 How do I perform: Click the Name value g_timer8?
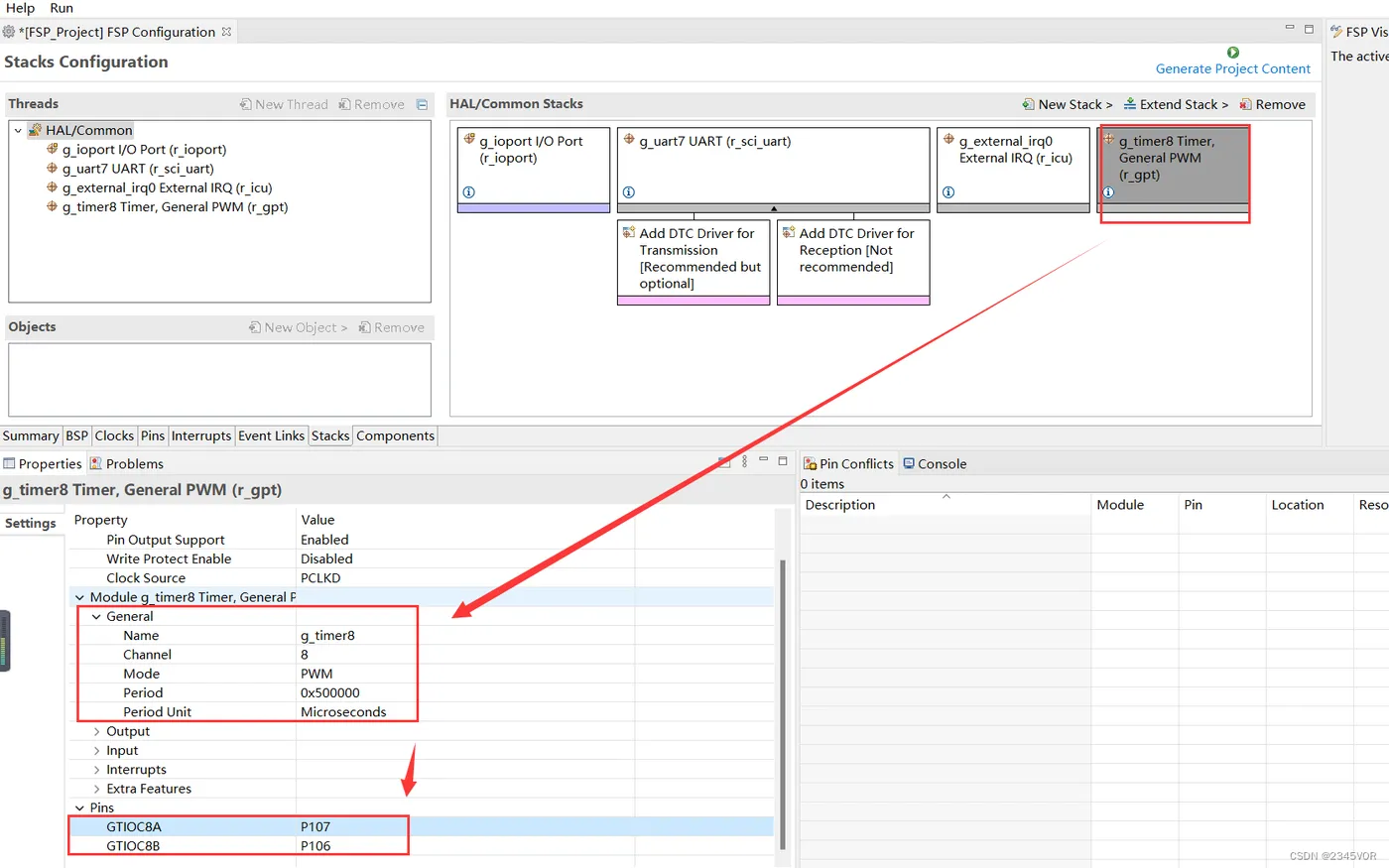click(327, 635)
